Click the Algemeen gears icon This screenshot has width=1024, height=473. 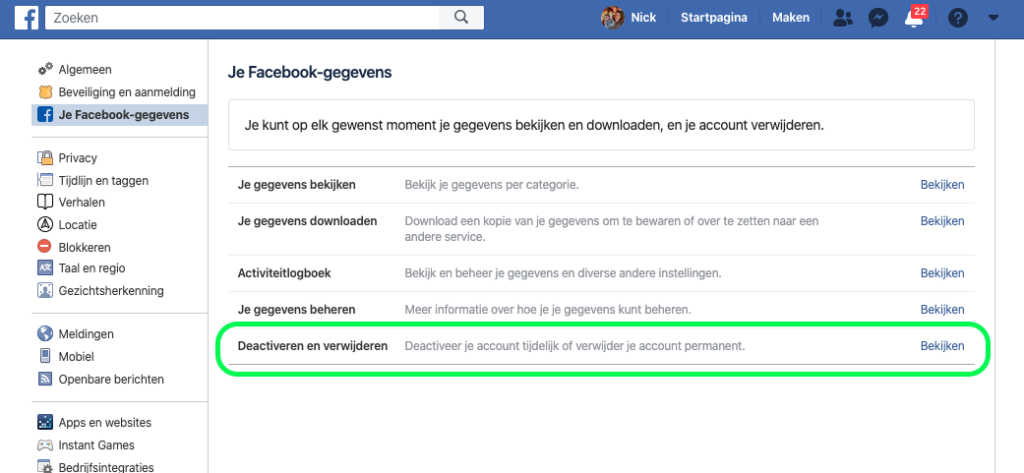(x=45, y=69)
